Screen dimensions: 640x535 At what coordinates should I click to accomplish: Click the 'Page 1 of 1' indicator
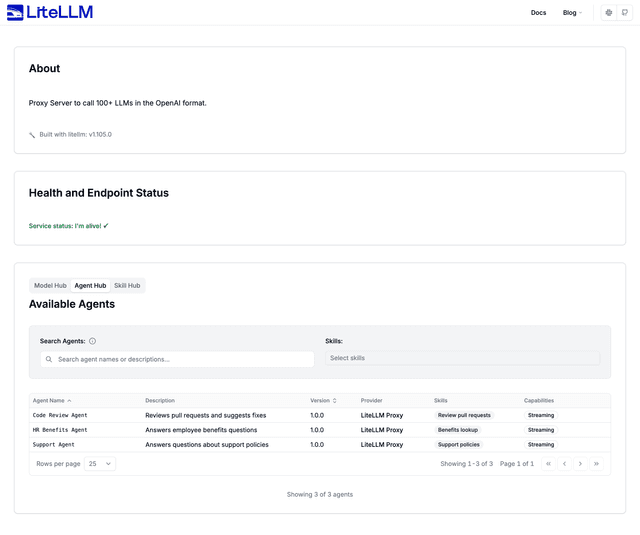(x=517, y=464)
